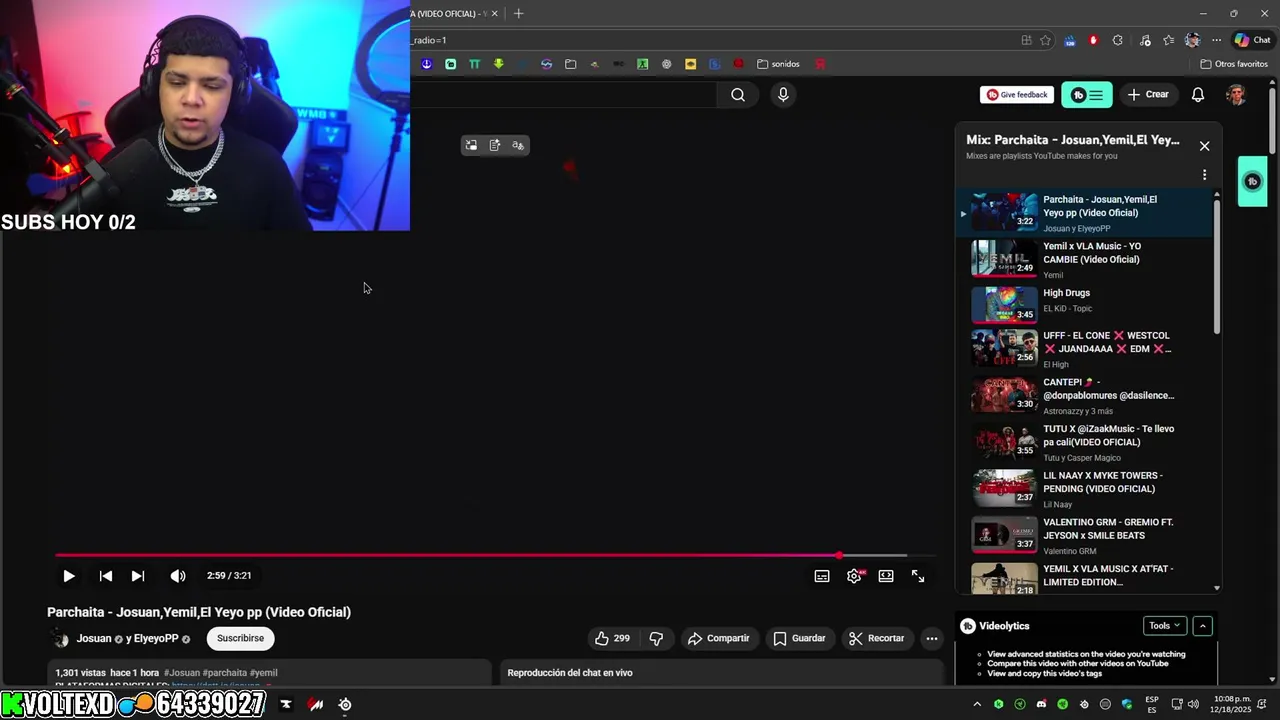This screenshot has width=1280, height=720.
Task: Open player settings gear
Action: (x=854, y=576)
